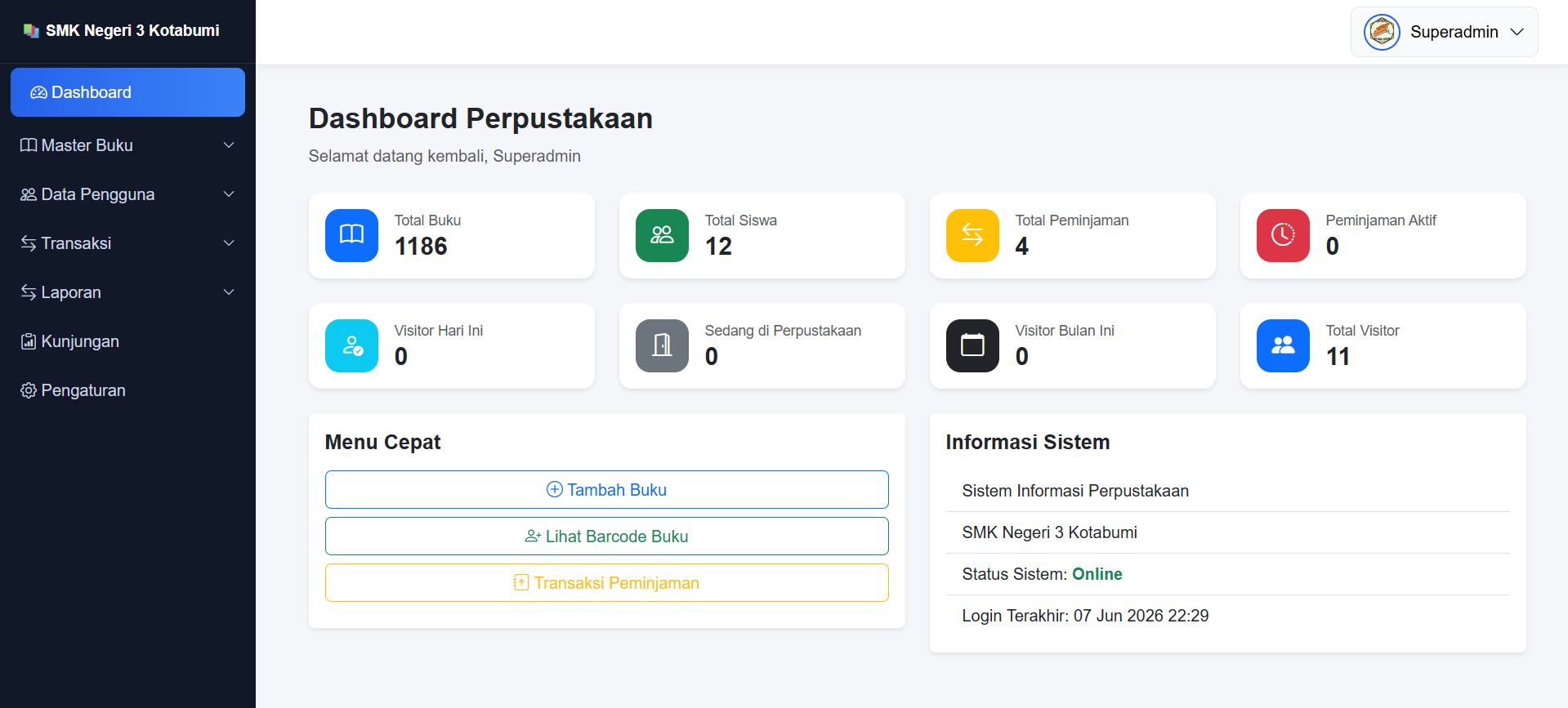Image resolution: width=1568 pixels, height=708 pixels.
Task: Open the Master Buku menu
Action: (127, 145)
